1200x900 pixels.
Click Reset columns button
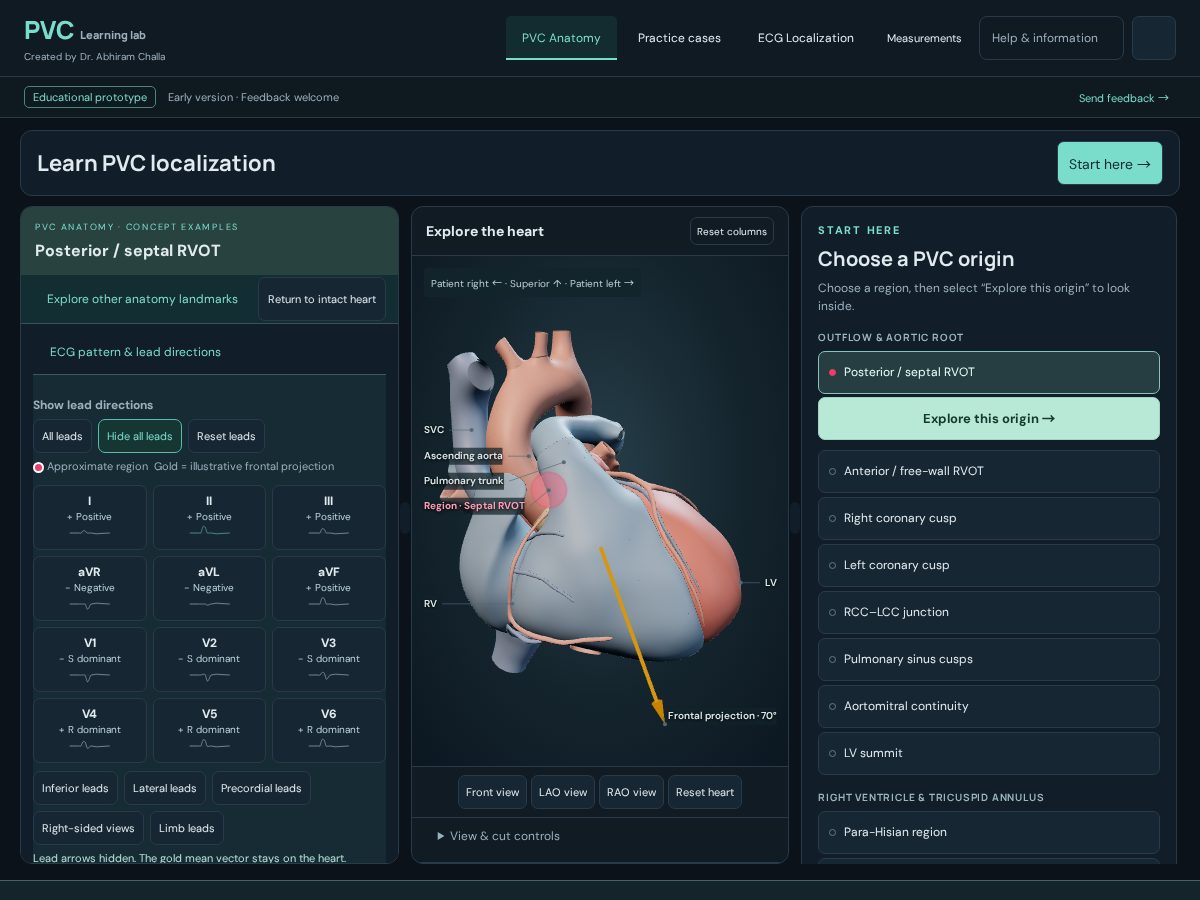[732, 231]
